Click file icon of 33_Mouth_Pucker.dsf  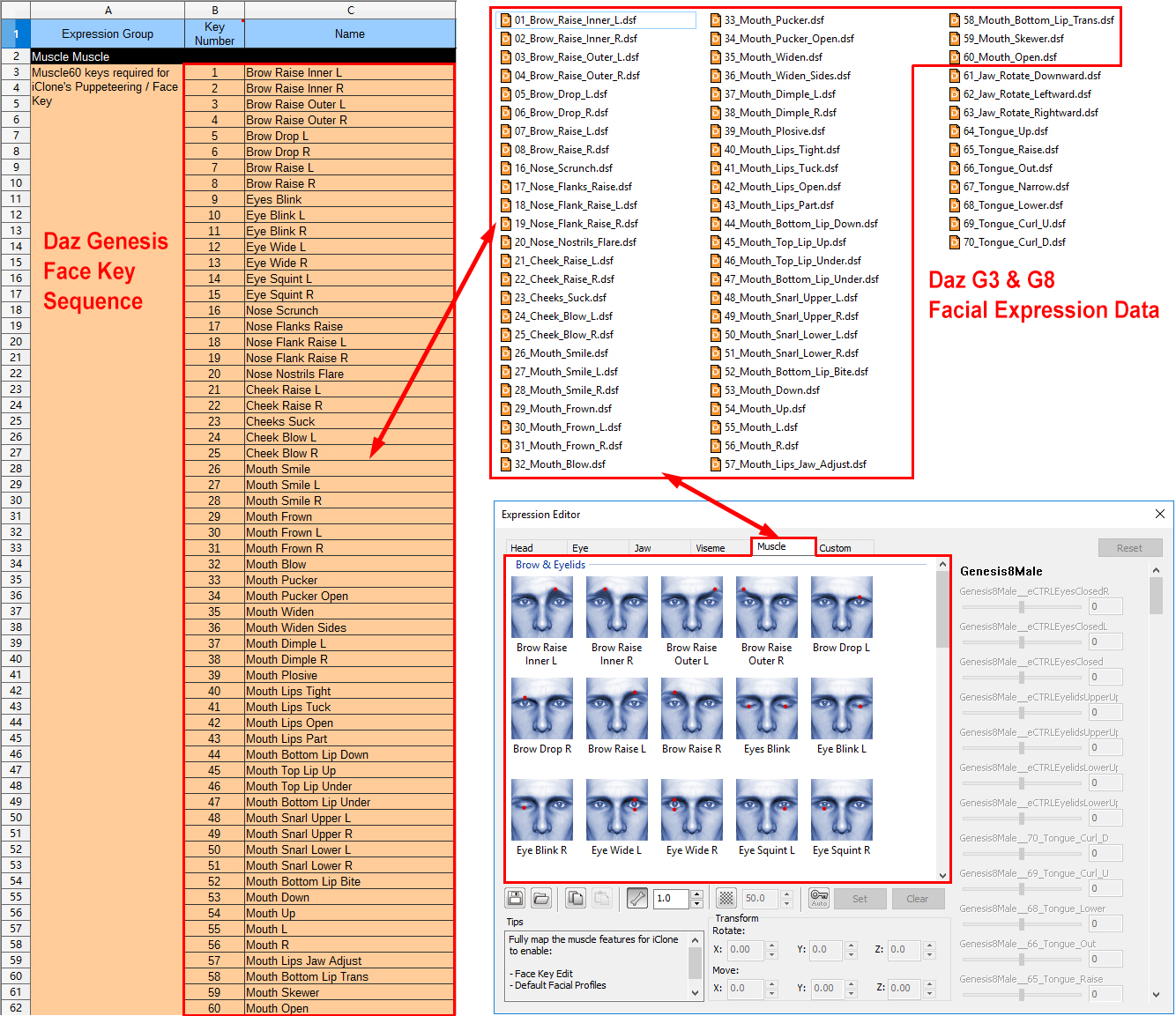[716, 20]
